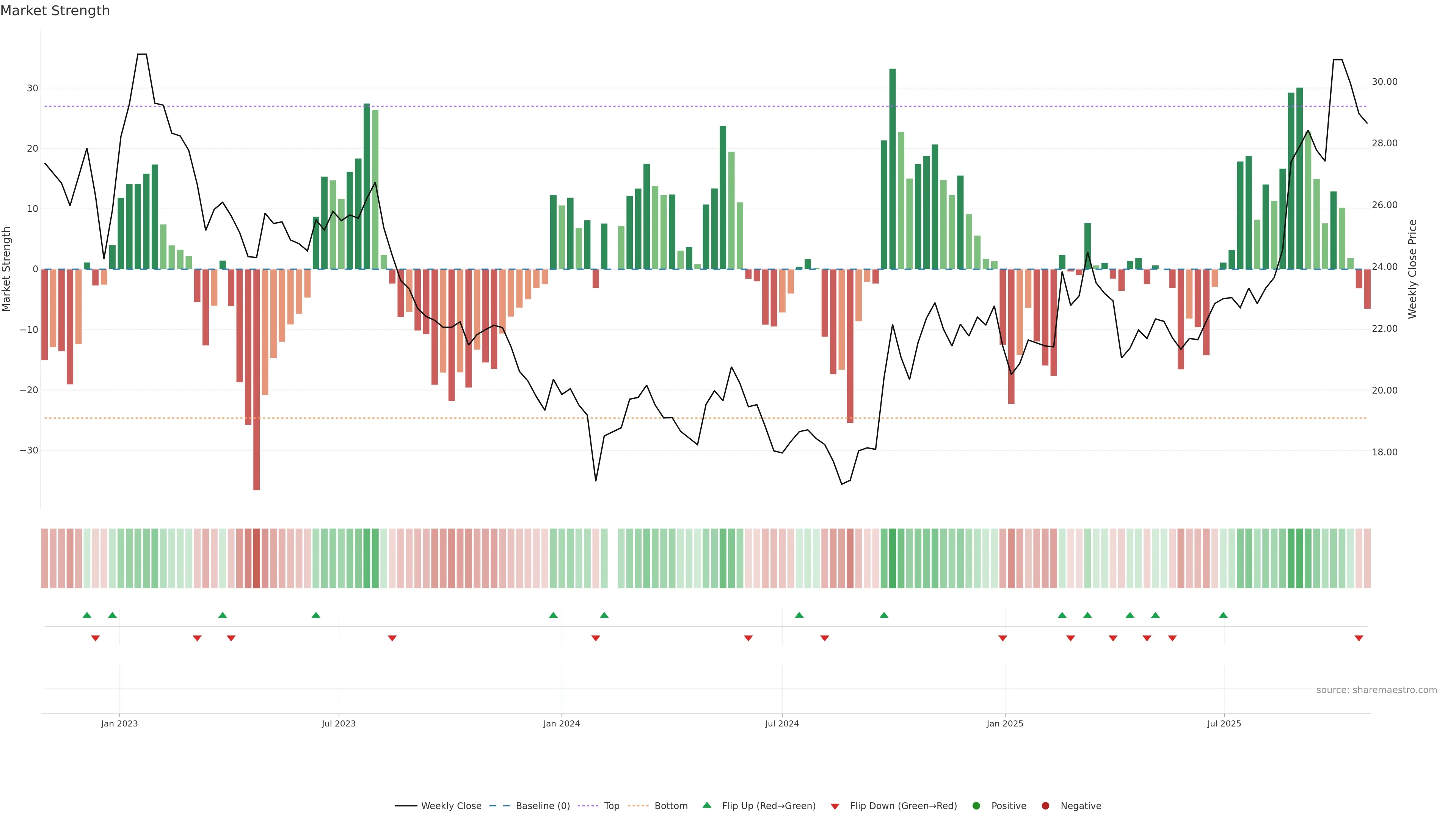This screenshot has height=819, width=1456.
Task: Click the last red flip-down marker at far right
Action: click(x=1359, y=638)
